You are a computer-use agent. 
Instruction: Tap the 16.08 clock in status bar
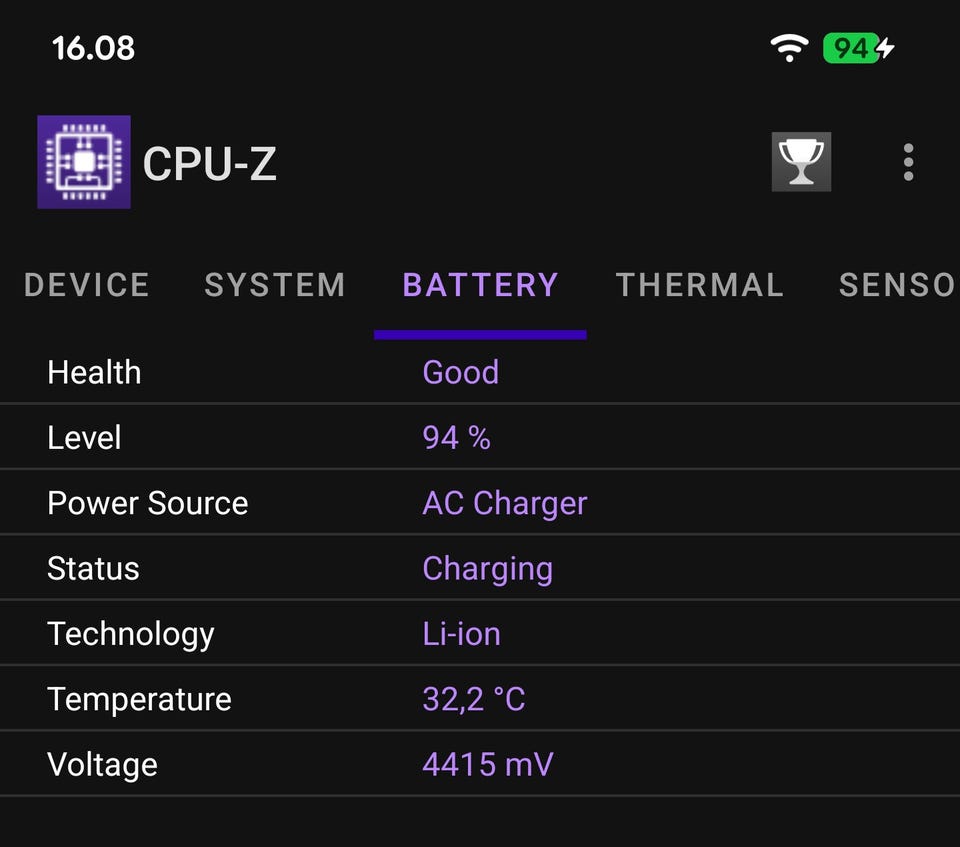pyautogui.click(x=93, y=47)
